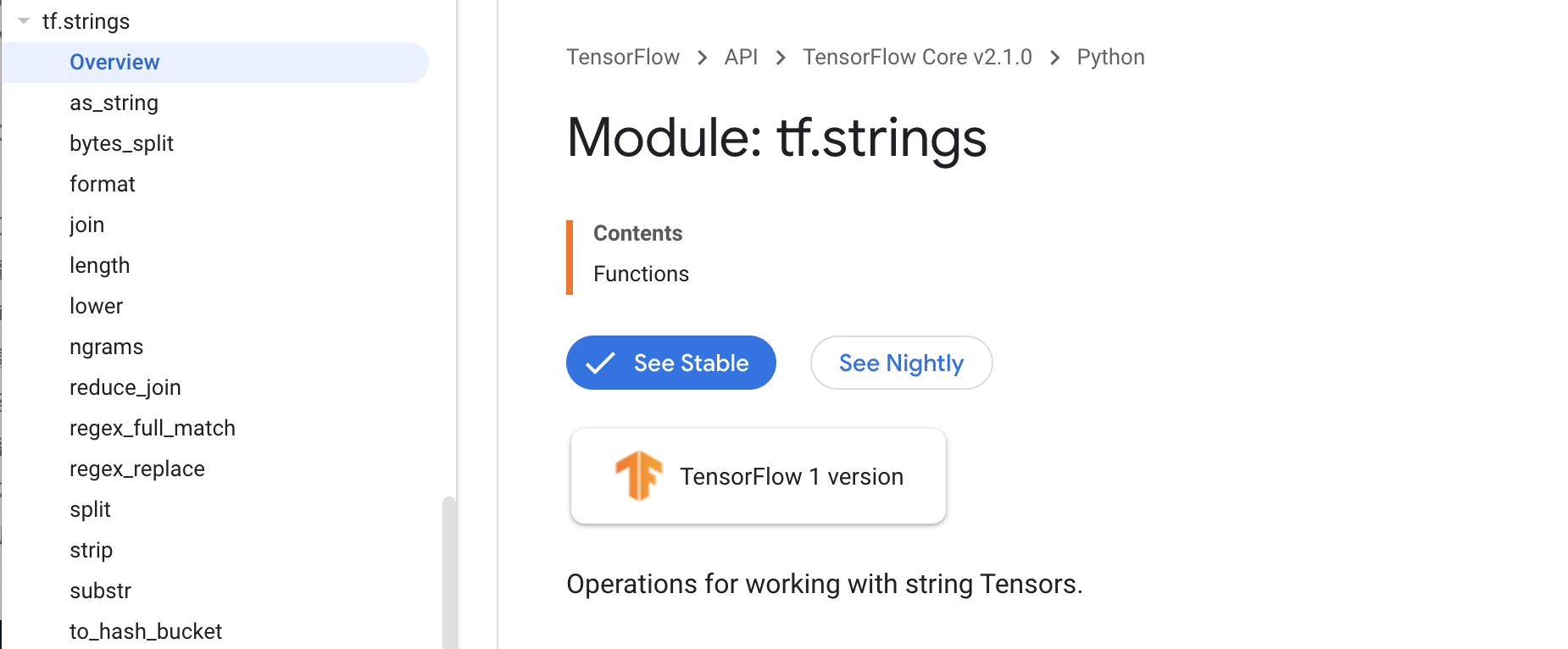Open the substr sidebar item

[100, 591]
